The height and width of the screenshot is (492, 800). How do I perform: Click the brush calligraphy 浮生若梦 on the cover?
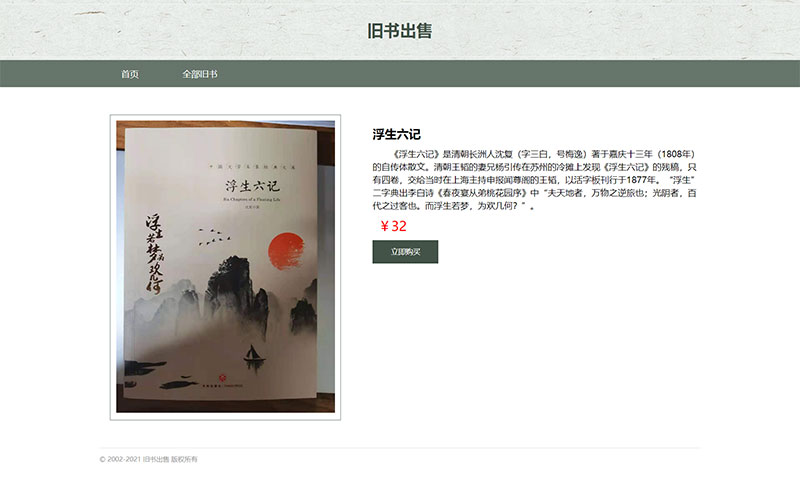point(155,253)
